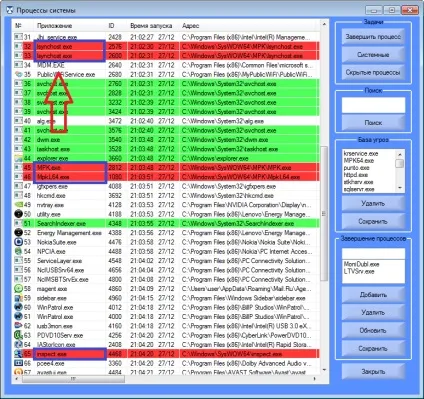The height and width of the screenshot is (399, 424).
Task: Select the alg.exe process row
Action: click(x=166, y=121)
